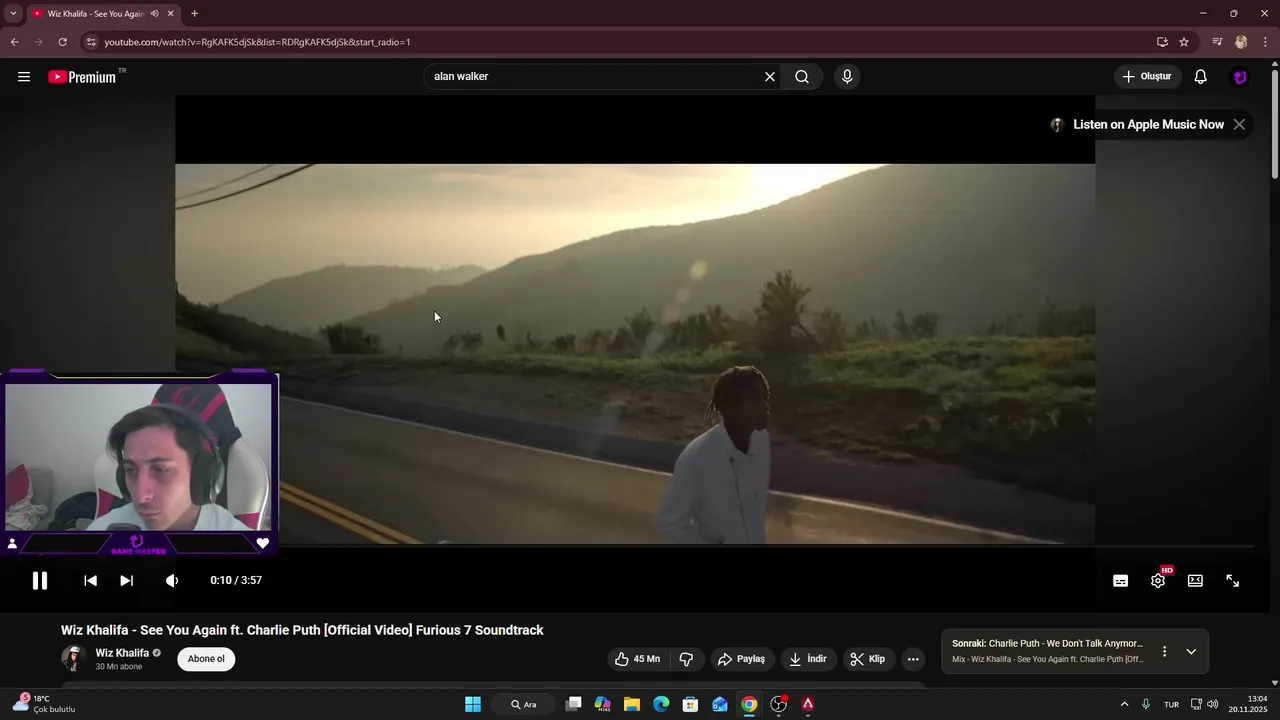Image resolution: width=1280 pixels, height=720 pixels.
Task: Open player settings gear with HD badge
Action: [1158, 580]
